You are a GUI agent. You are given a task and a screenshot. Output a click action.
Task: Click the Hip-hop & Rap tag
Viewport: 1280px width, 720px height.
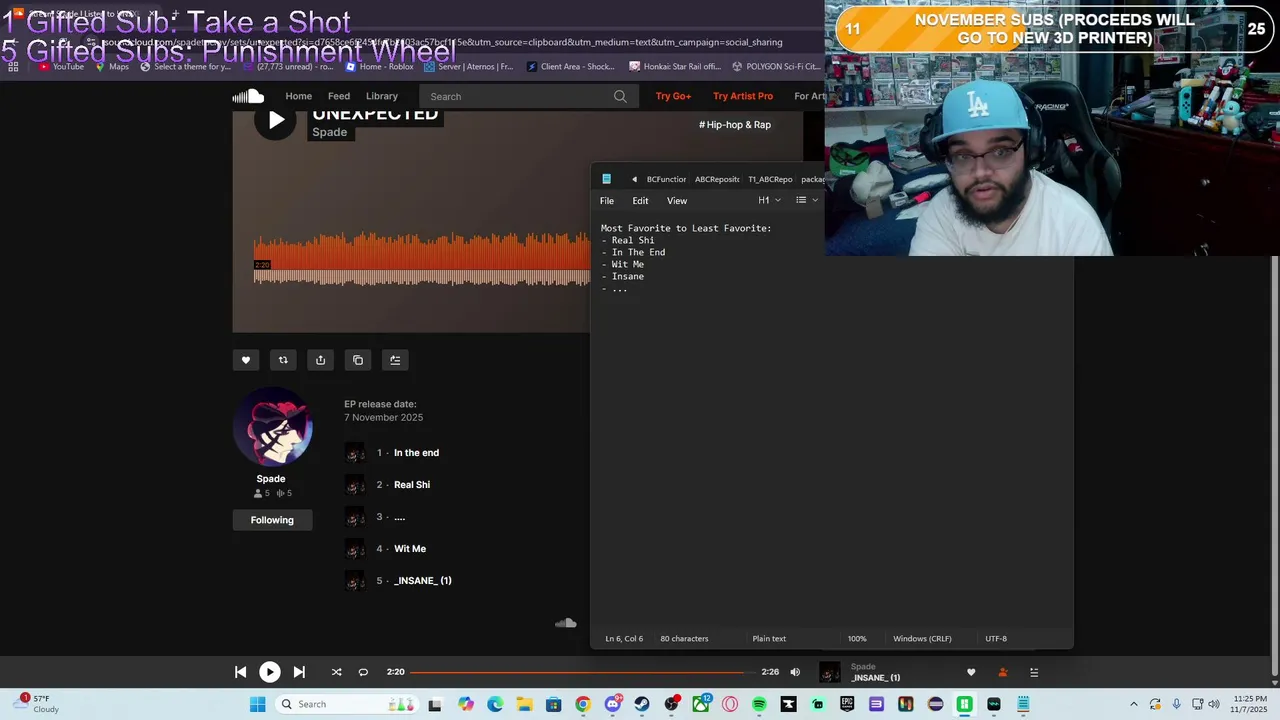point(735,125)
